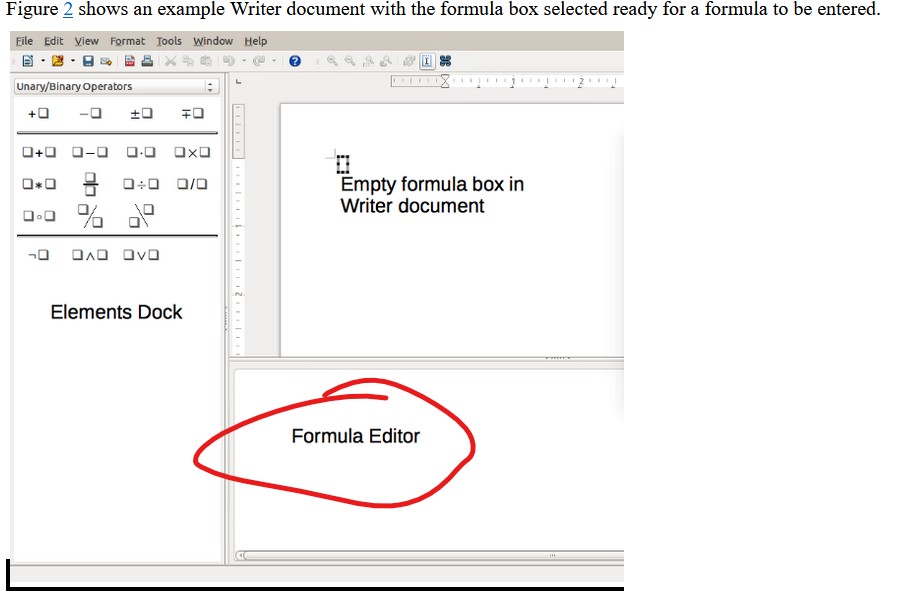Click the Cut scissors icon
This screenshot has width=917, height=597.
[x=170, y=61]
